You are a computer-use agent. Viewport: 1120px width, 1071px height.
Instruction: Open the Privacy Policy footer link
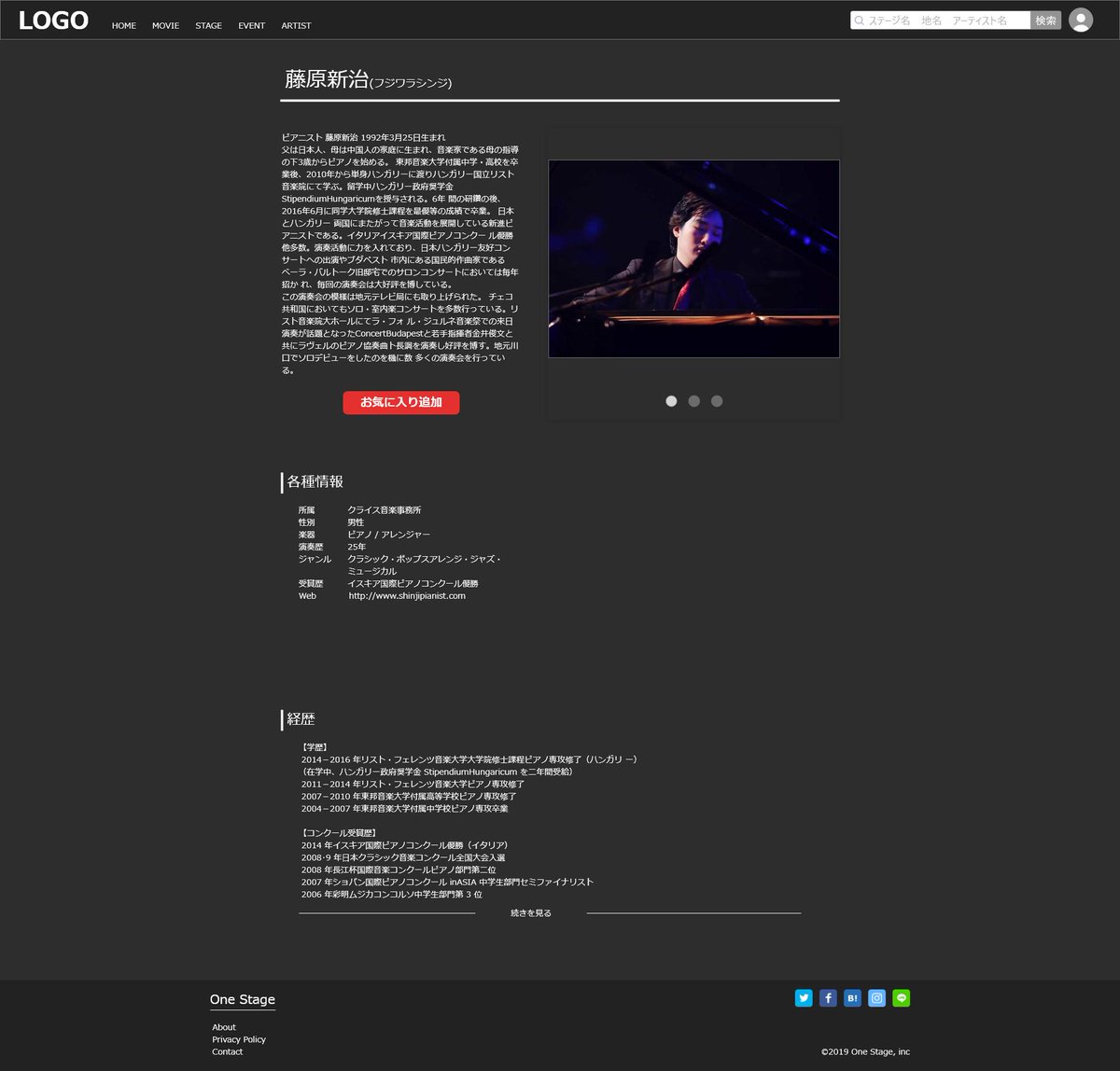[239, 1039]
